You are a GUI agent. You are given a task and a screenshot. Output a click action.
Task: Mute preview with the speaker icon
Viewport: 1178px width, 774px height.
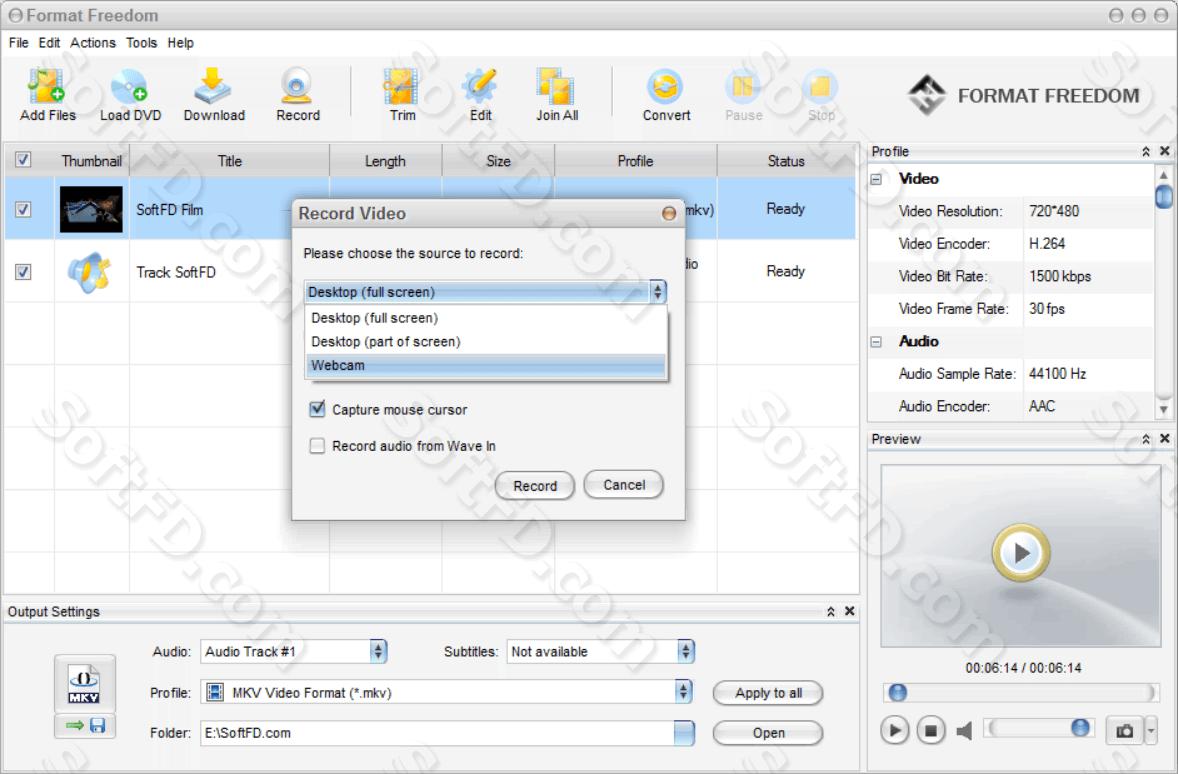[965, 730]
